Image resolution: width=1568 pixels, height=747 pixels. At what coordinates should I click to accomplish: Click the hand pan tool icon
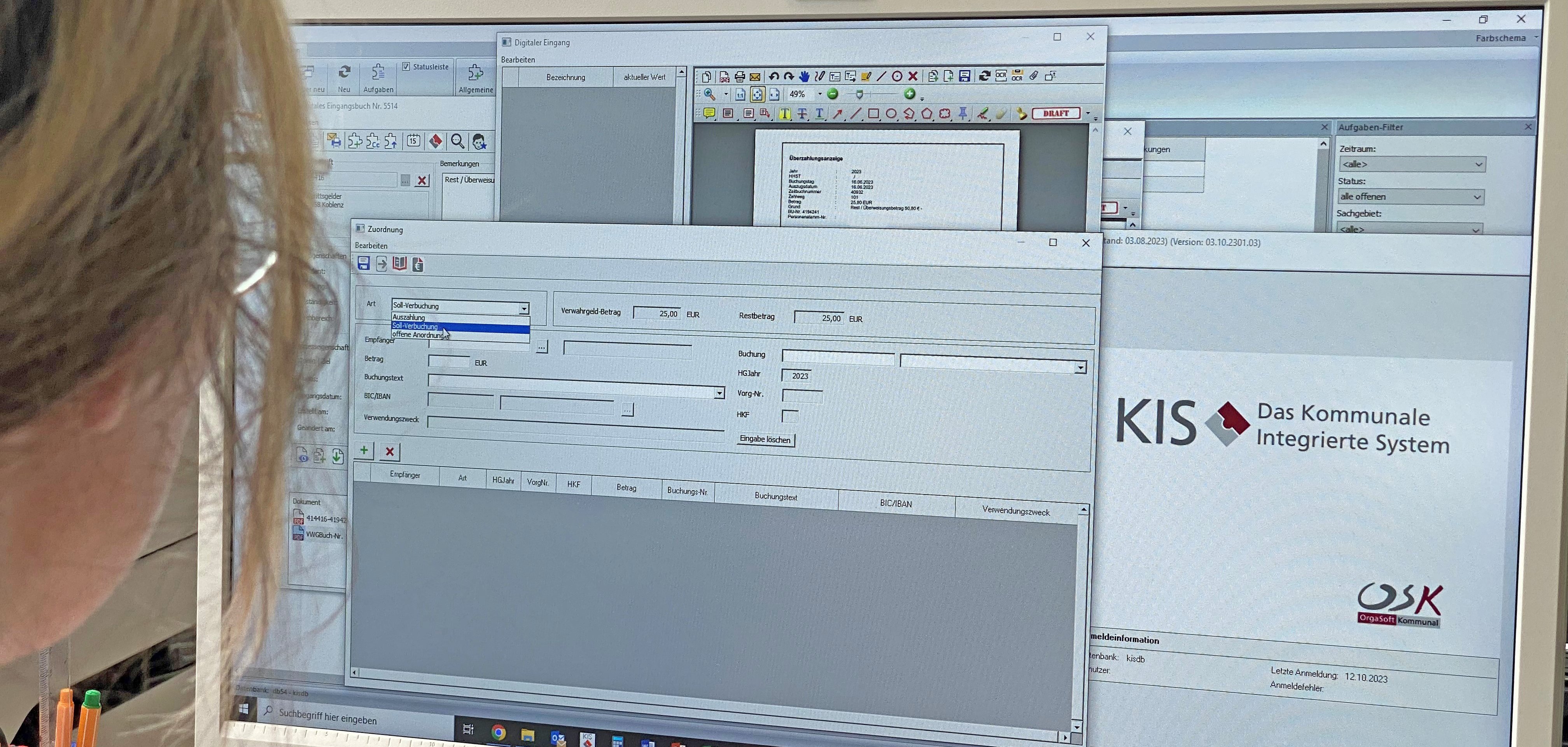tap(804, 76)
